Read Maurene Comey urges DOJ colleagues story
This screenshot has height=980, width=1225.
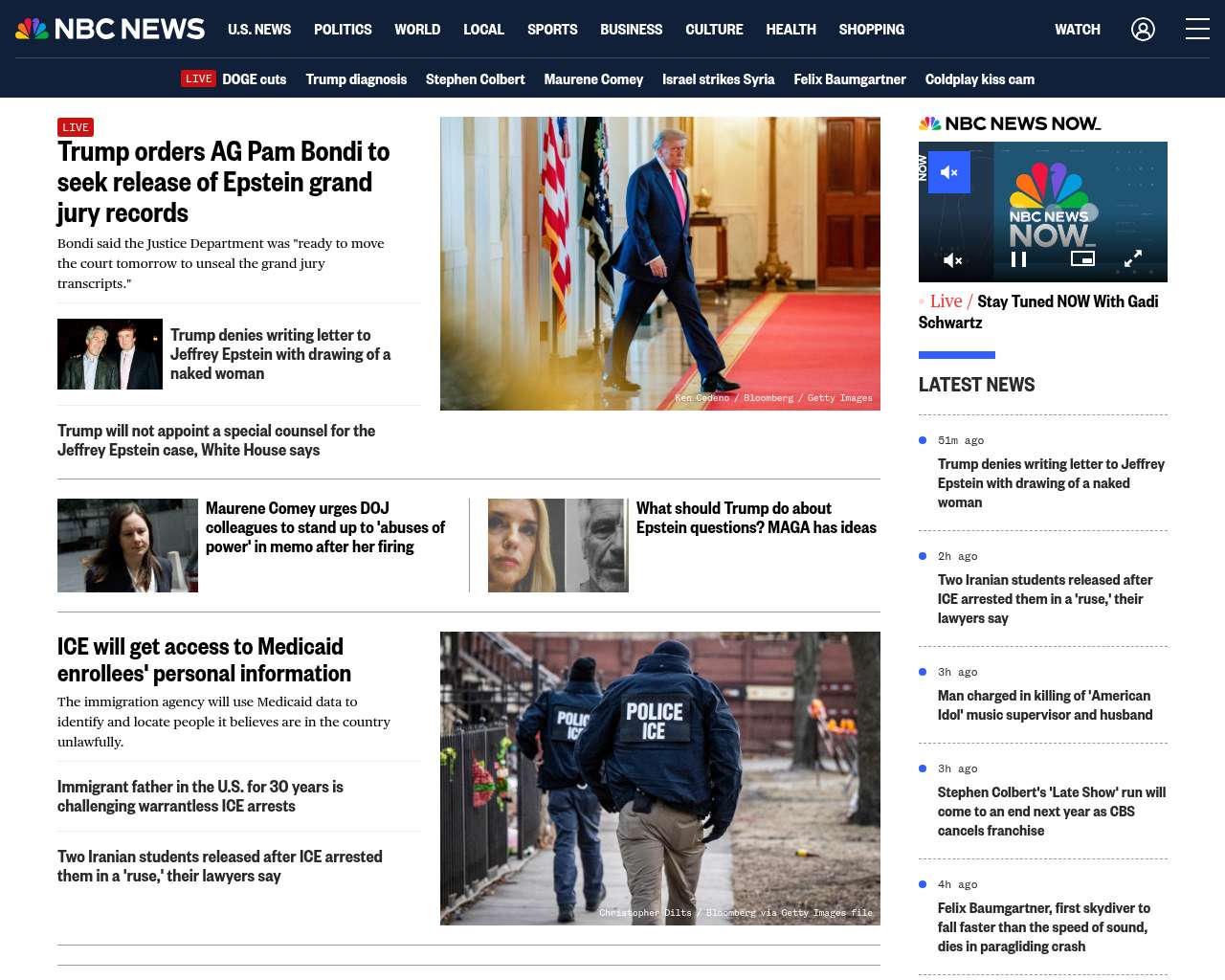coord(325,527)
